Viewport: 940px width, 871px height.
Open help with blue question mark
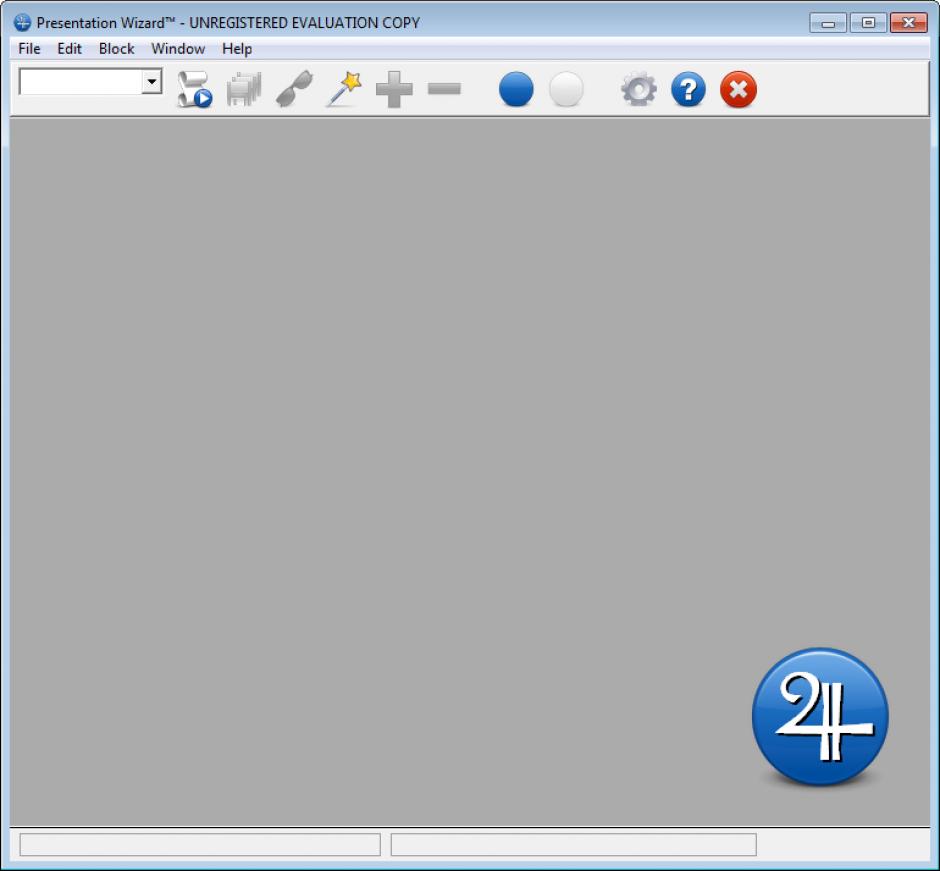tap(688, 90)
